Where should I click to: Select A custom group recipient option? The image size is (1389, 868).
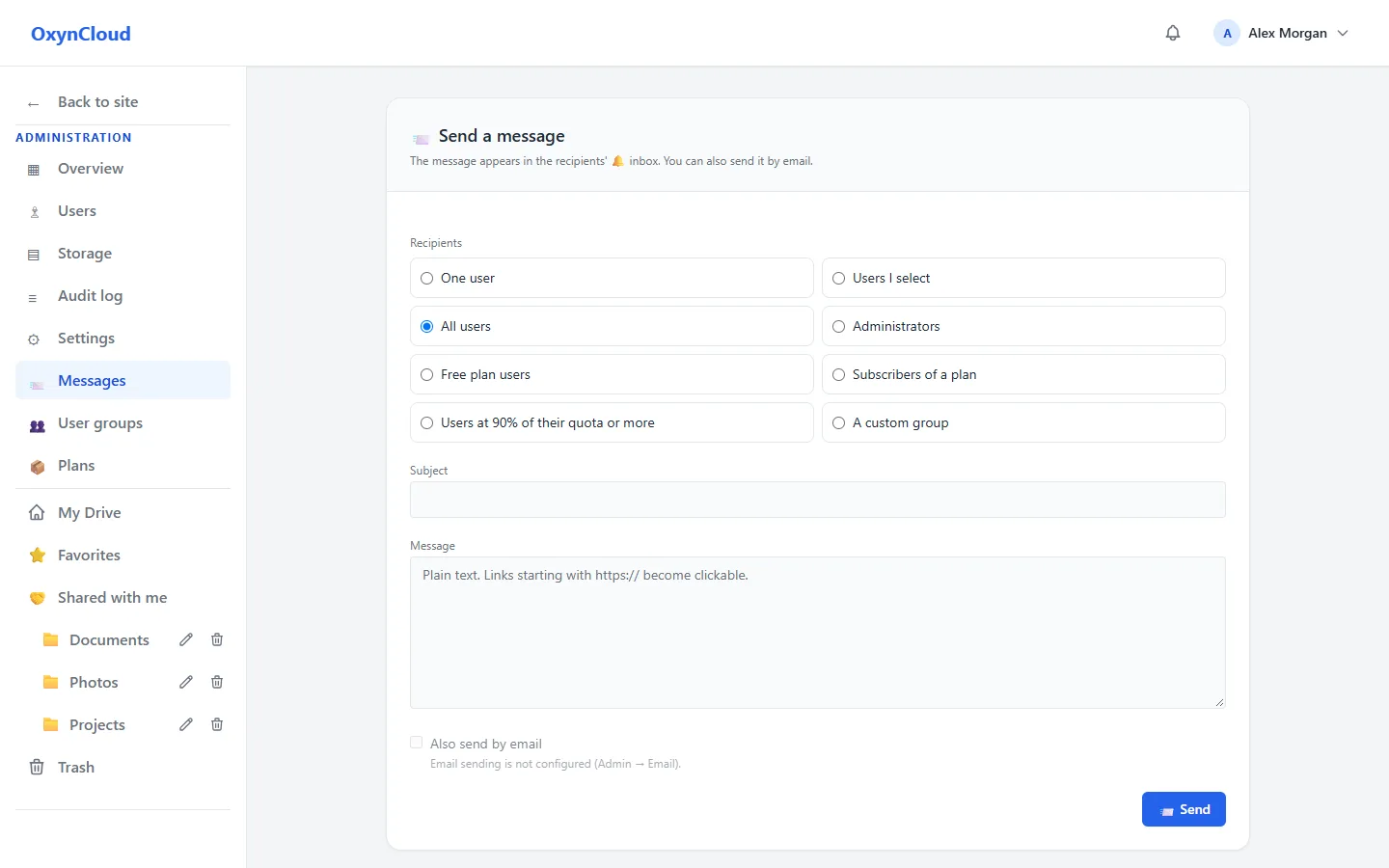click(1023, 422)
